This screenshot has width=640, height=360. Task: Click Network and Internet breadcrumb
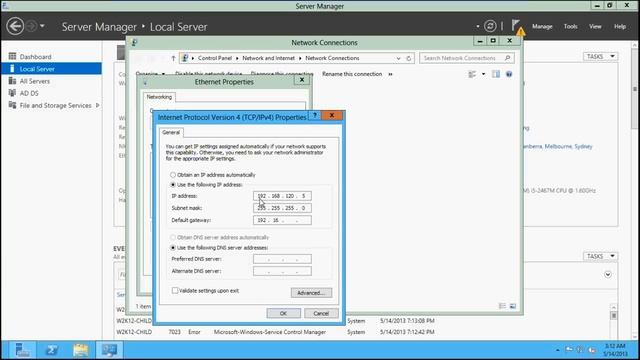(x=268, y=58)
